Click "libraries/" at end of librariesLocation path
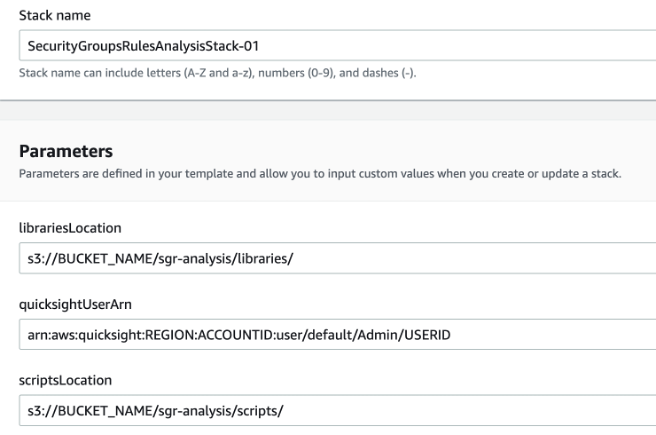The image size is (656, 435). (x=265, y=259)
